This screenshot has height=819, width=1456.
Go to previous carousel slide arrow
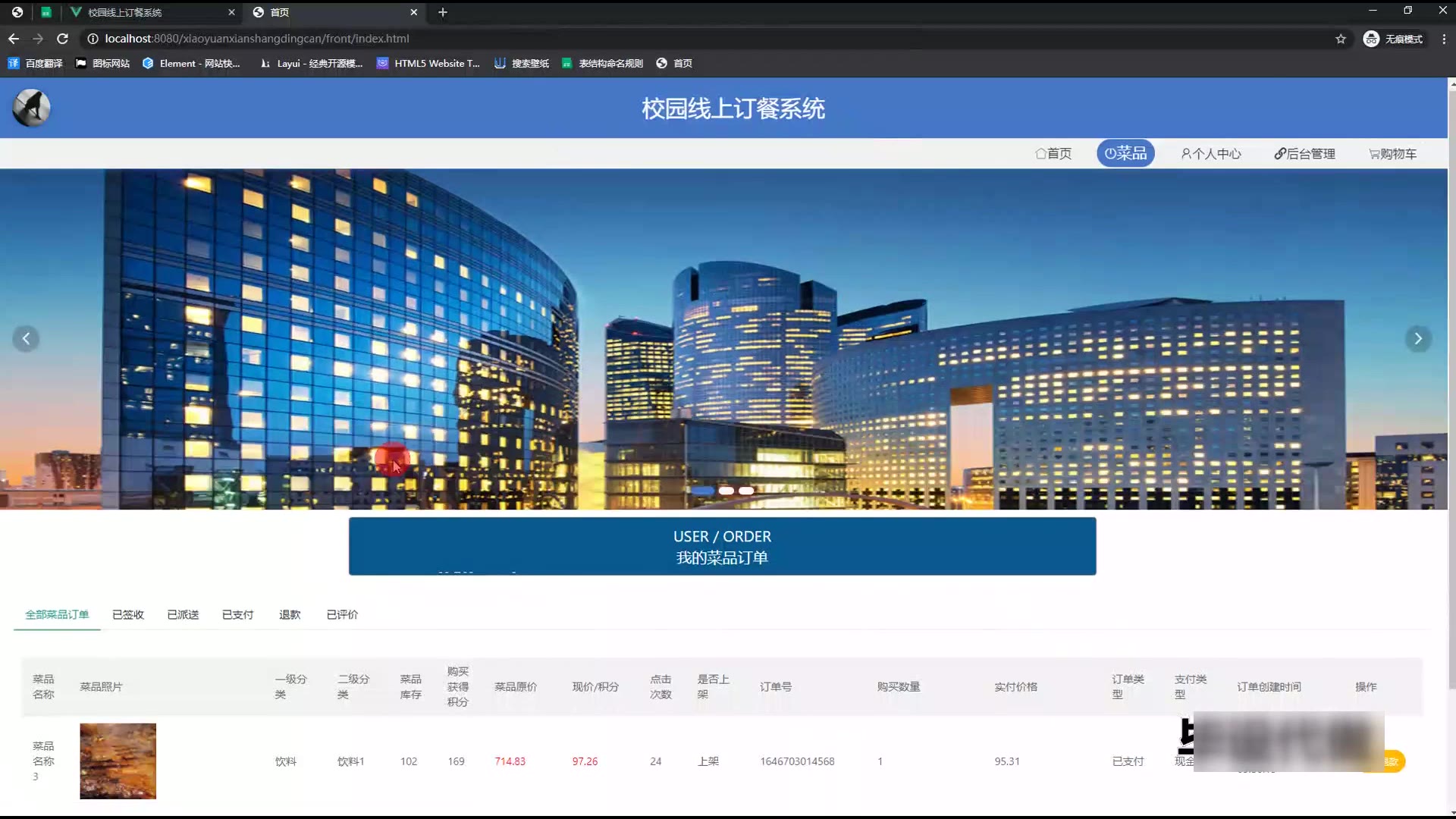(26, 338)
